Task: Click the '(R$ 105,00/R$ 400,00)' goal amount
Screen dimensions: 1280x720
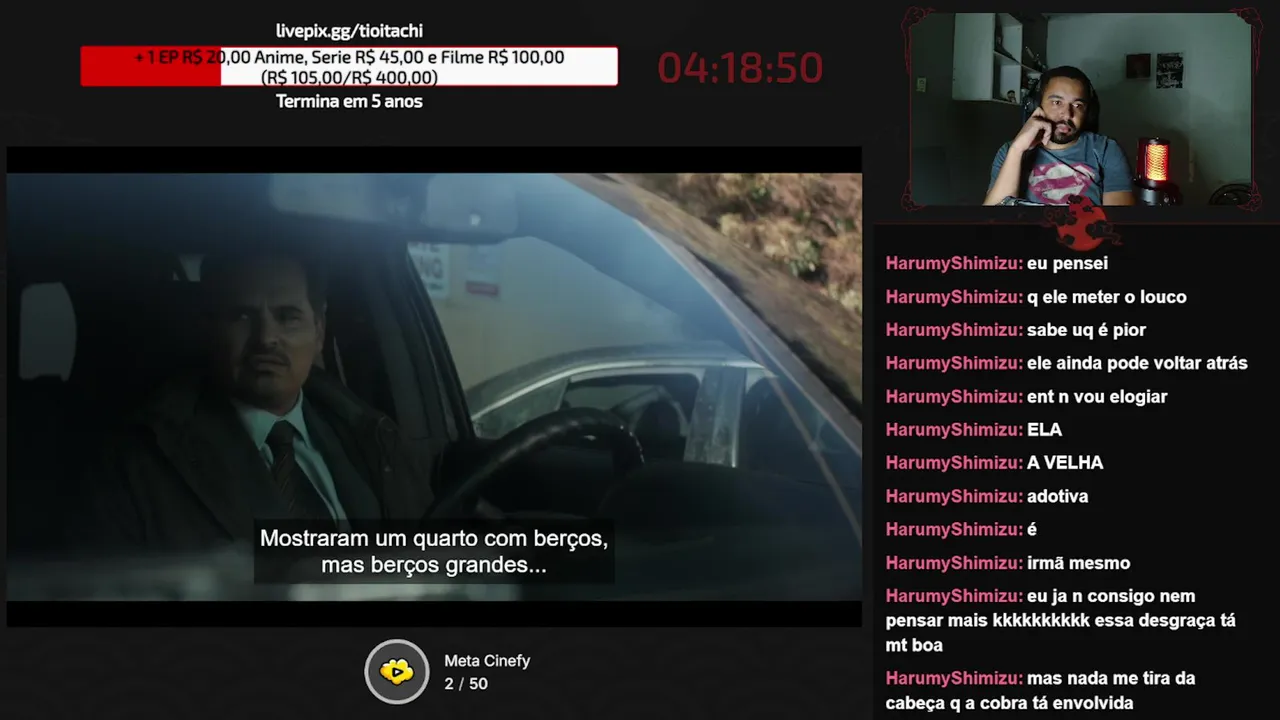Action: click(x=349, y=77)
